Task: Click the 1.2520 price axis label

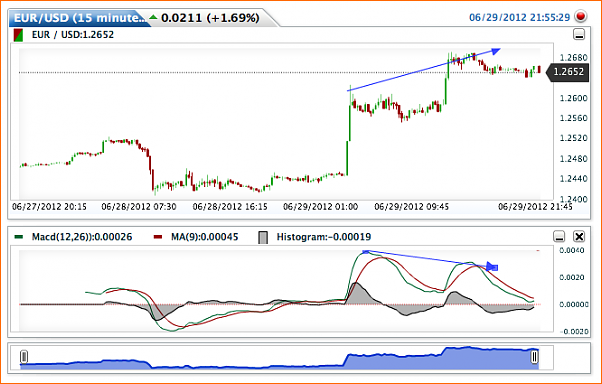Action: (x=574, y=138)
